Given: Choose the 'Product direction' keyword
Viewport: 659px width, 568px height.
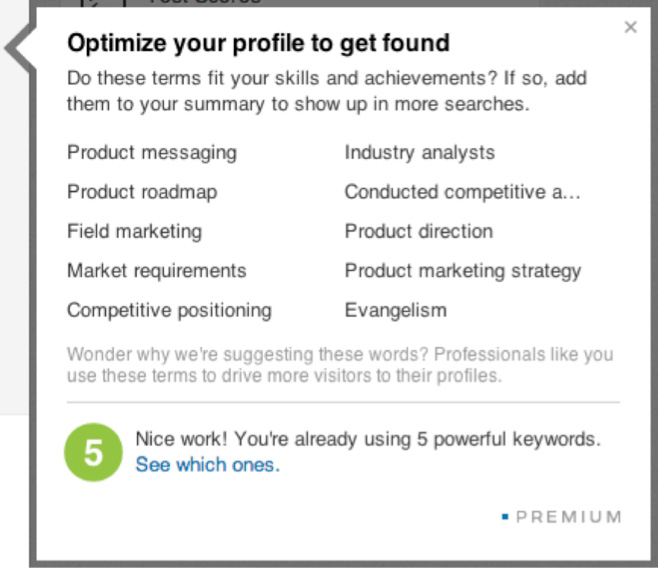Looking at the screenshot, I should point(419,231).
